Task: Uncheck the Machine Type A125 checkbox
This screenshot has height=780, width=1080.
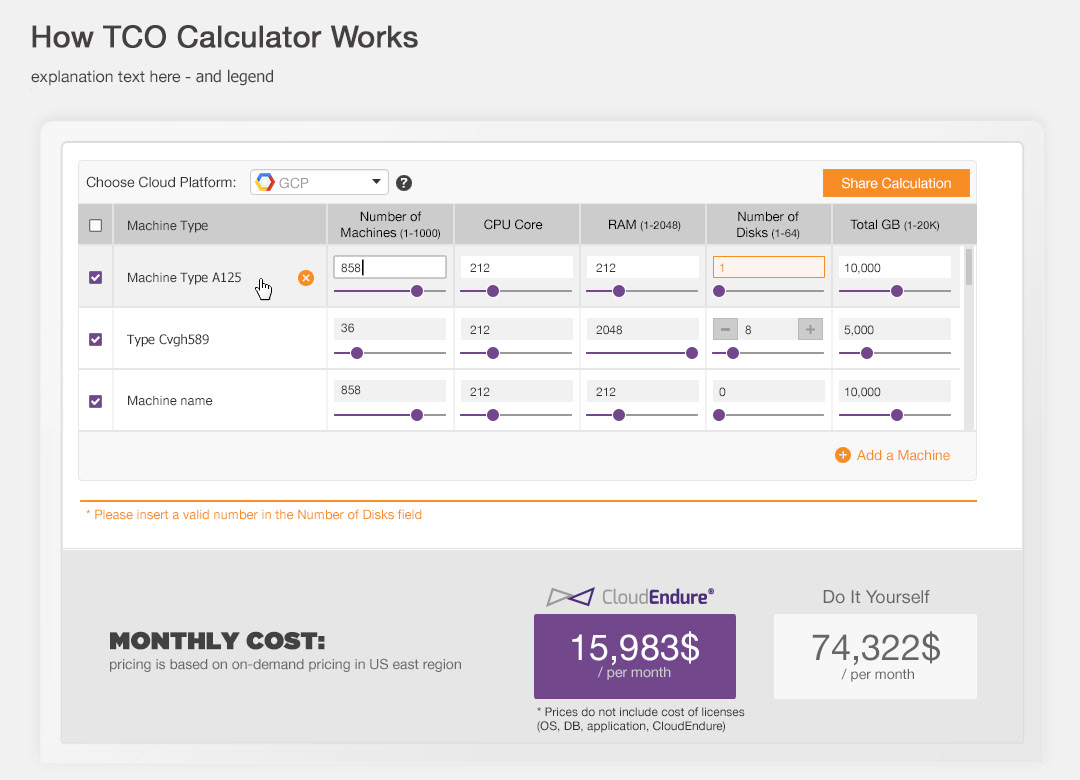Action: point(96,278)
